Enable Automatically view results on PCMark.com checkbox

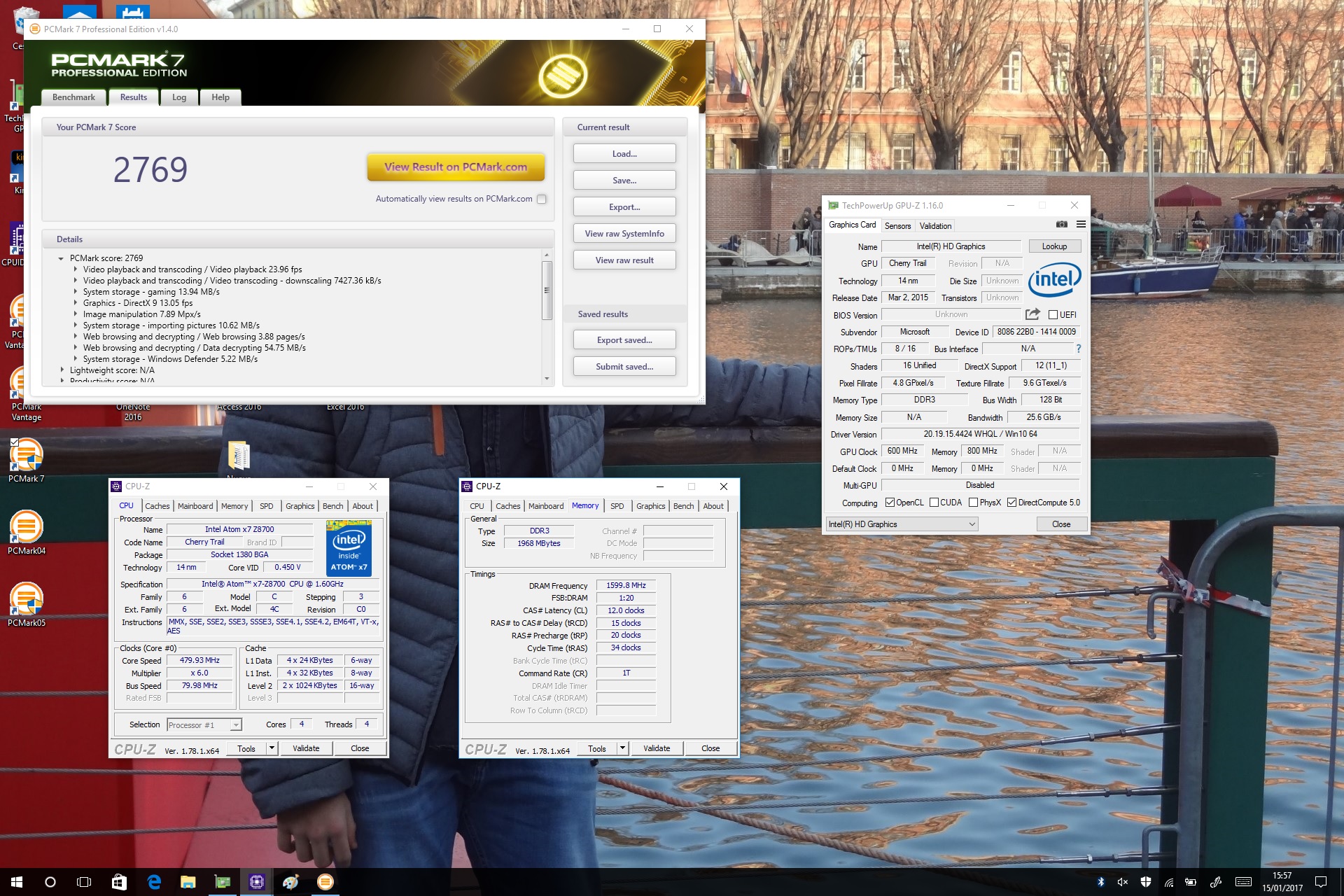(541, 199)
